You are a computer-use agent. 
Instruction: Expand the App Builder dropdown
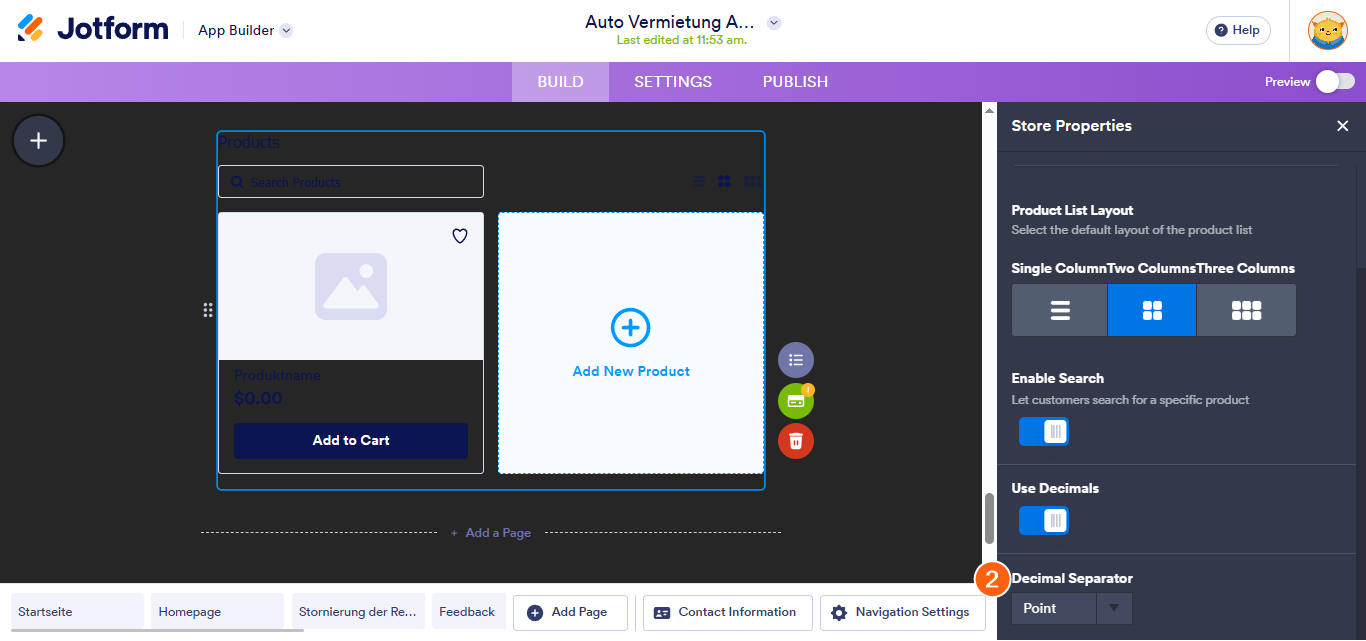pos(286,31)
